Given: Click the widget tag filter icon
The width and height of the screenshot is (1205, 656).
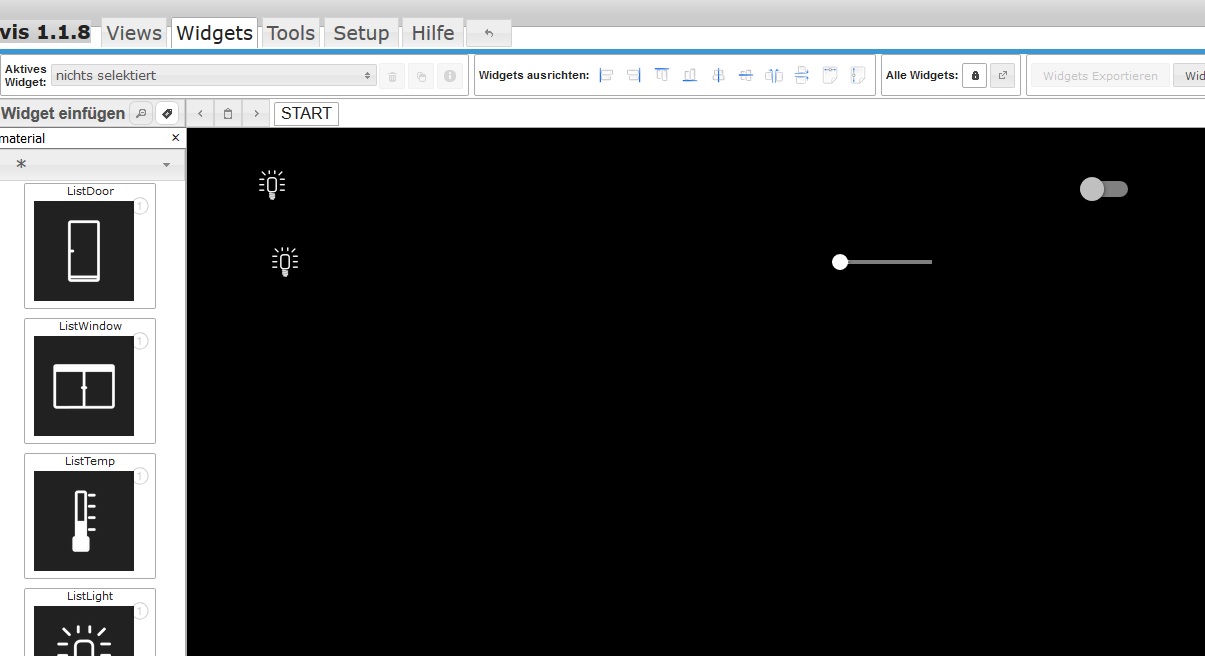Looking at the screenshot, I should tap(167, 114).
